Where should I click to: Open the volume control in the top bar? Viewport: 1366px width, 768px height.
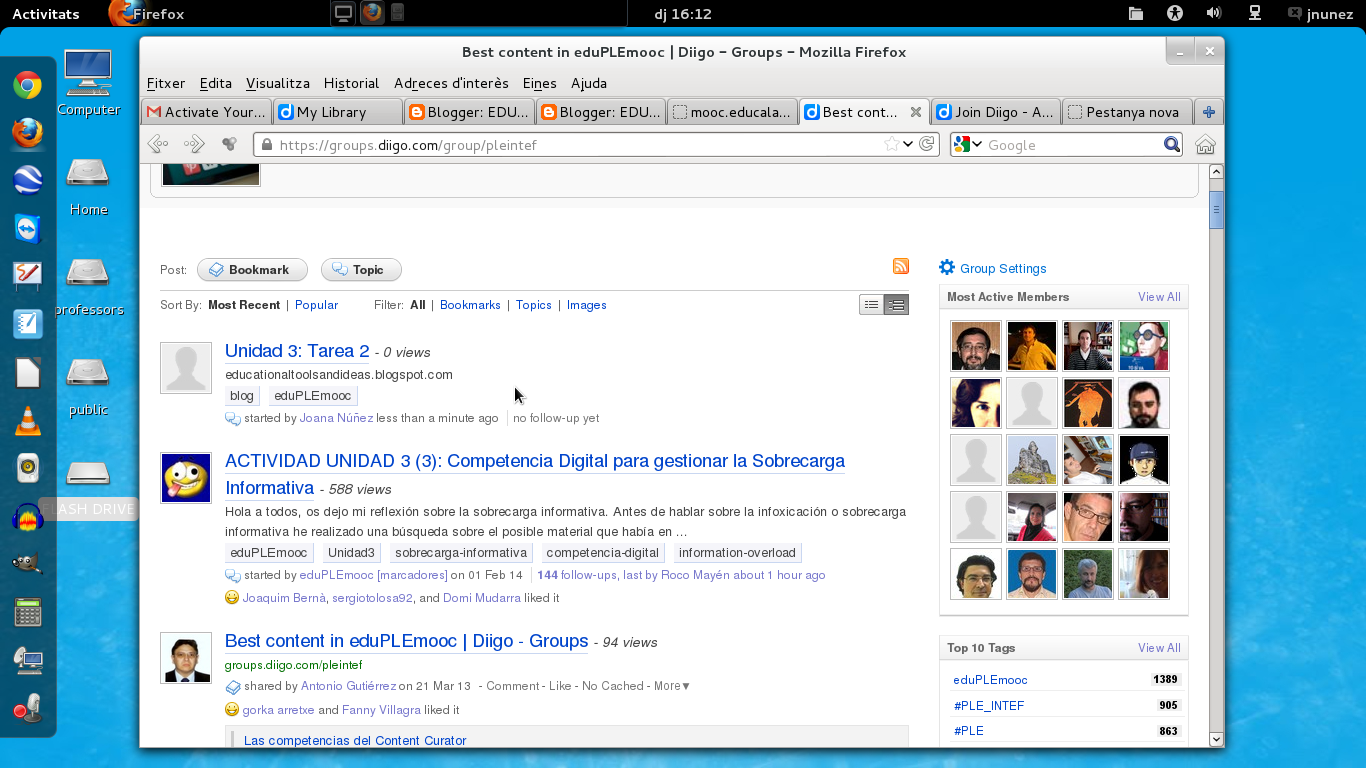pos(1214,13)
